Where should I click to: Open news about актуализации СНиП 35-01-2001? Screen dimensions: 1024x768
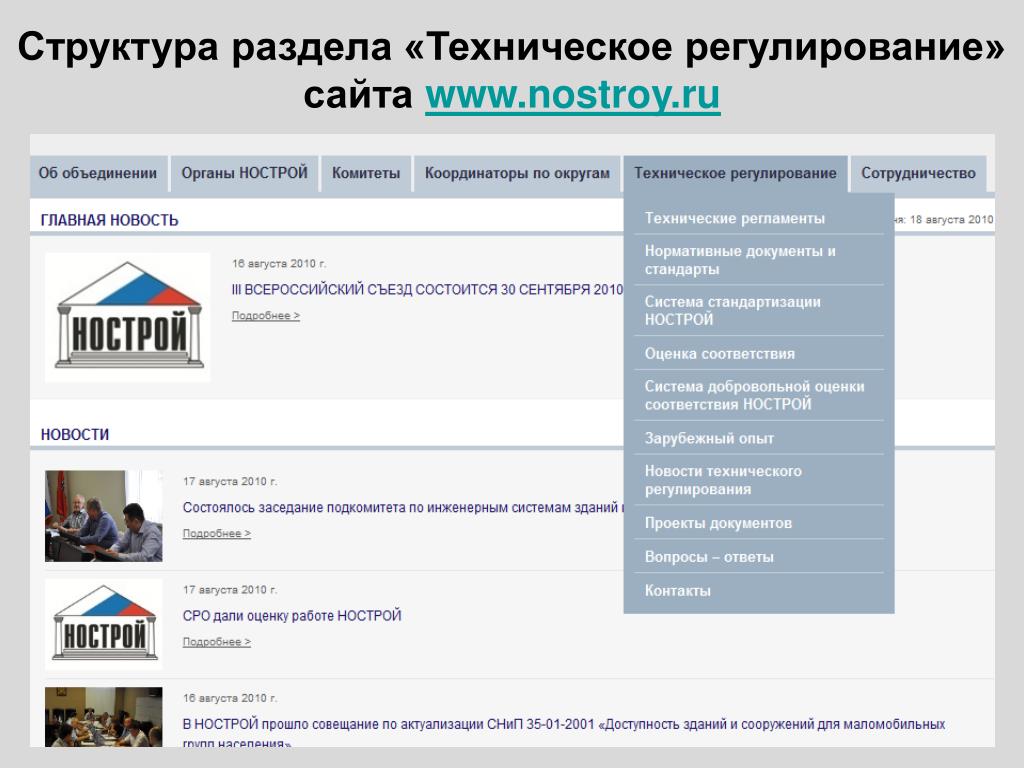564,732
